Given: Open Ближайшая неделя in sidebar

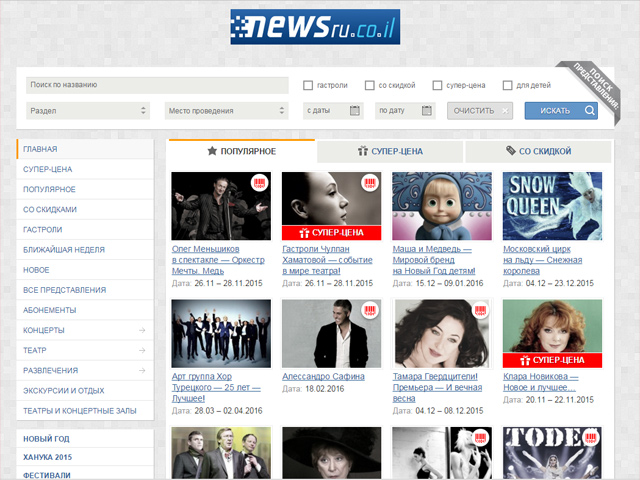Looking at the screenshot, I should pyautogui.click(x=85, y=249).
